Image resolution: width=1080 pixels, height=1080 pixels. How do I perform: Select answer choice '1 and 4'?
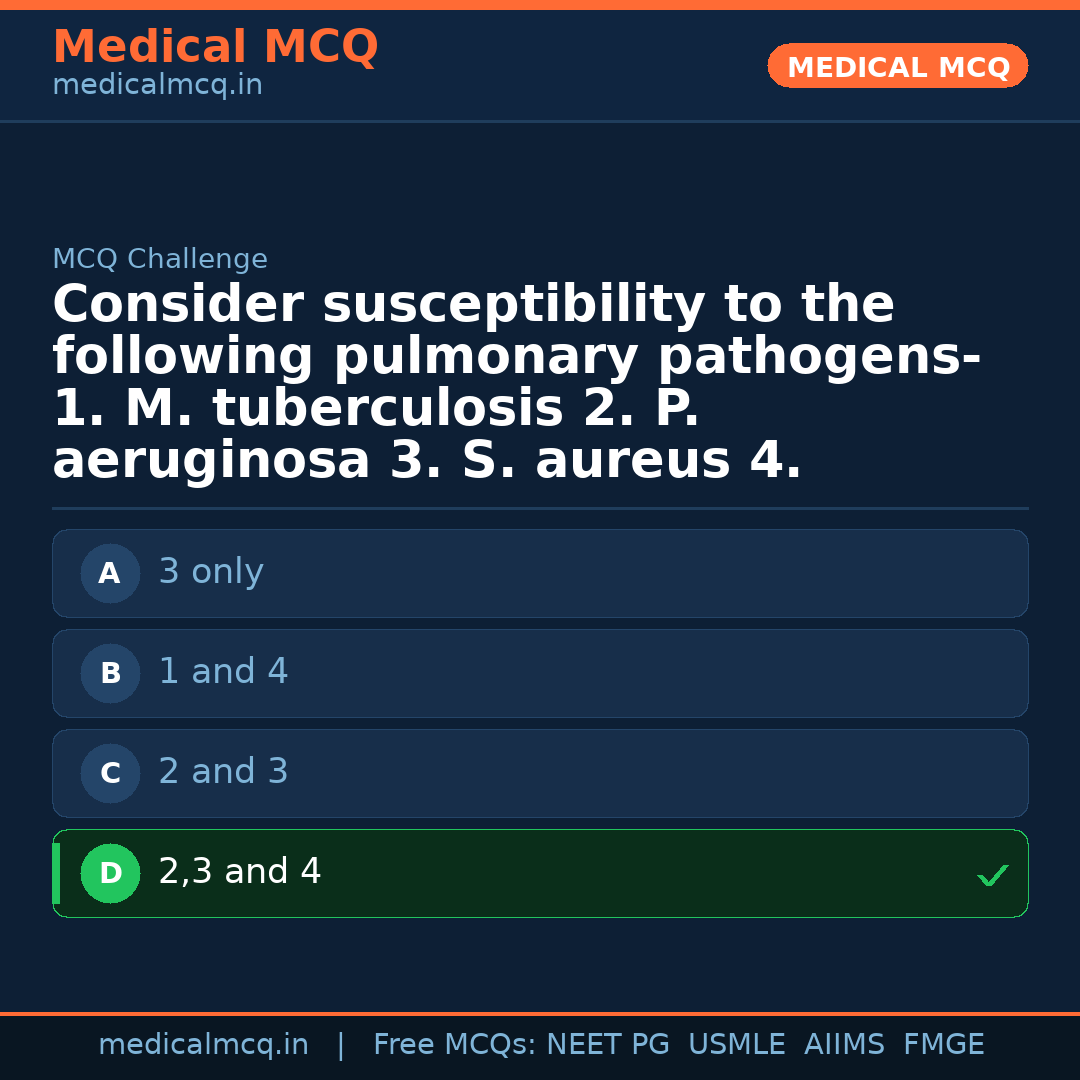[540, 673]
